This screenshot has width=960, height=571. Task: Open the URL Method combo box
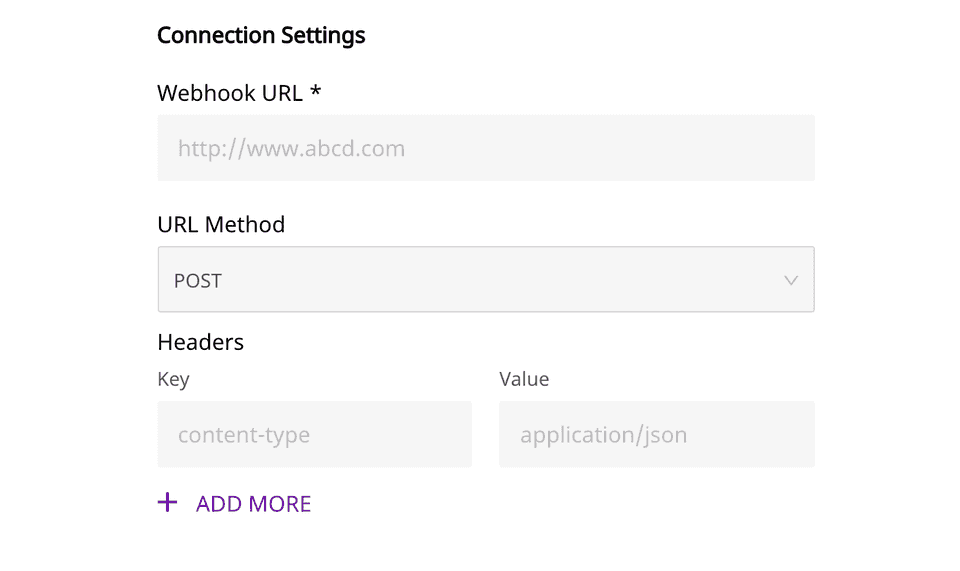(x=485, y=280)
